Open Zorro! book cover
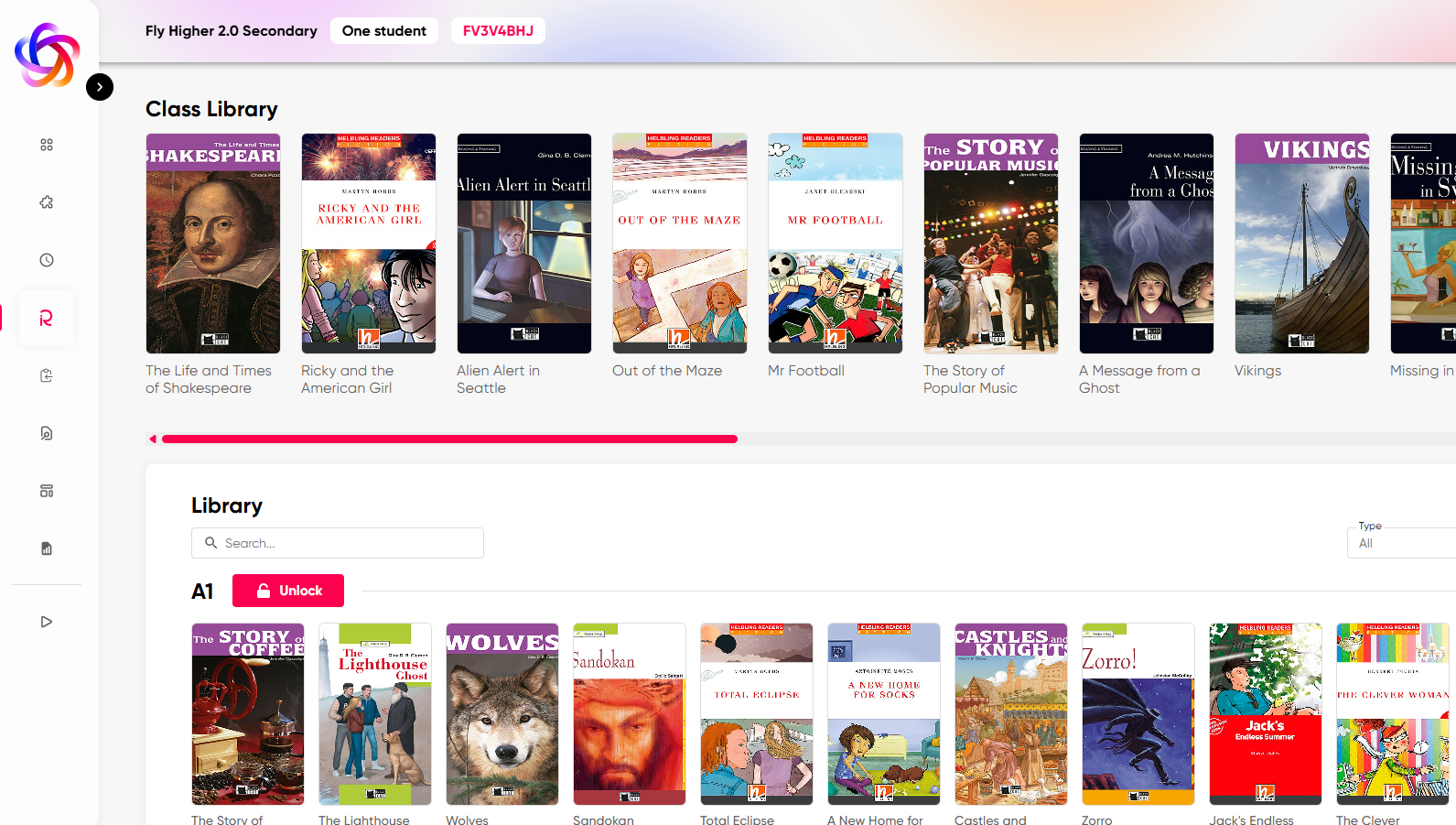 tap(1138, 714)
